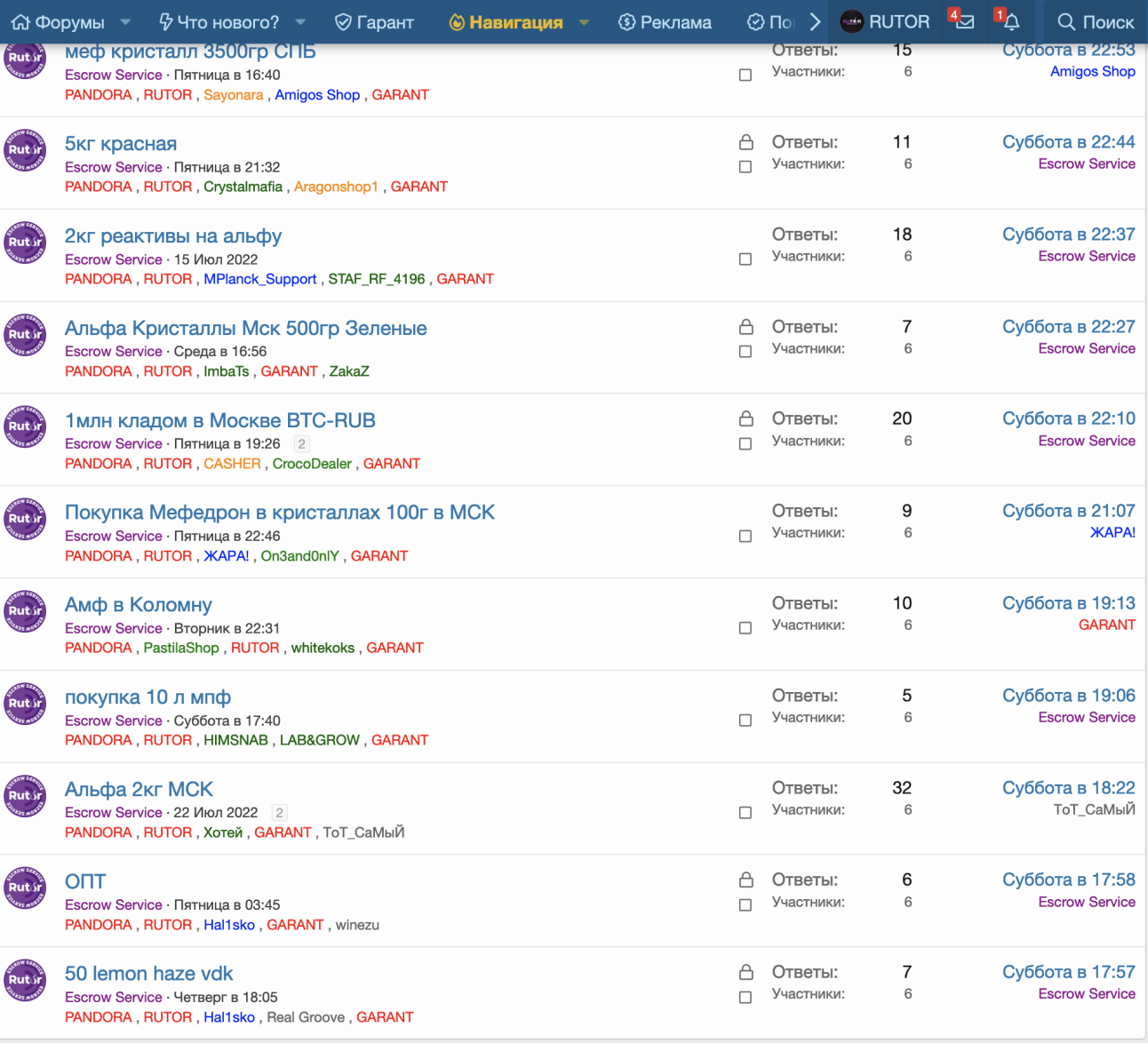Screen dimensions: 1148x1043
Task: Open the 'Что нового?' menu
Action: point(219,22)
